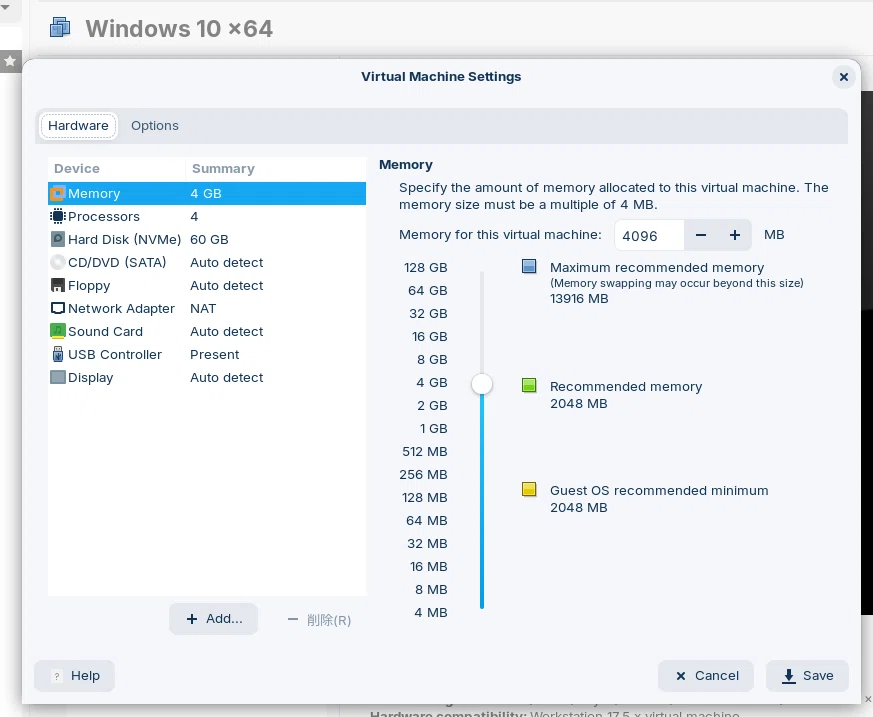Save the virtual machine settings
Image resolution: width=873 pixels, height=717 pixels.
[807, 676]
